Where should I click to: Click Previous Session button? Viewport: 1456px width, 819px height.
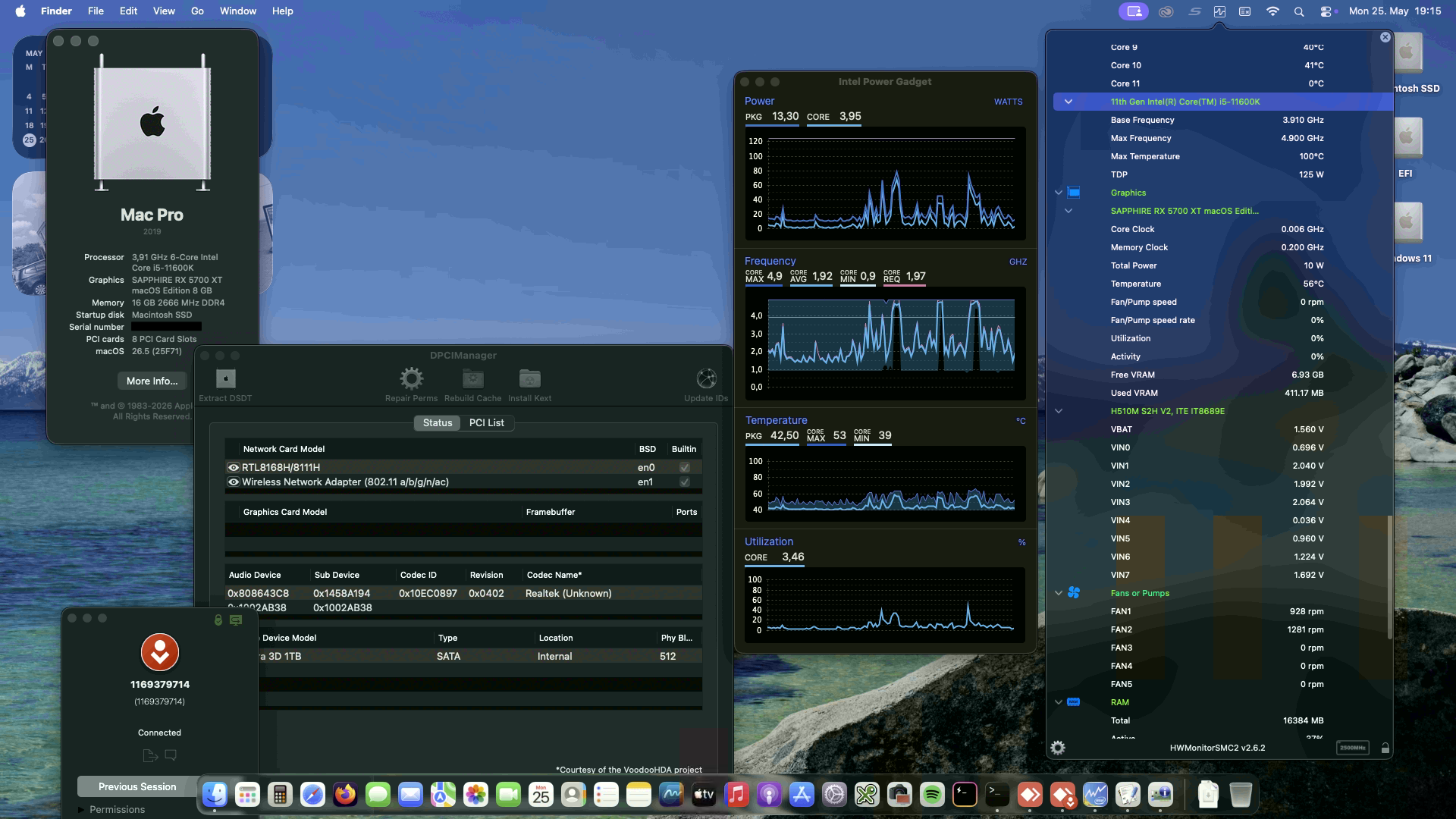tap(137, 787)
